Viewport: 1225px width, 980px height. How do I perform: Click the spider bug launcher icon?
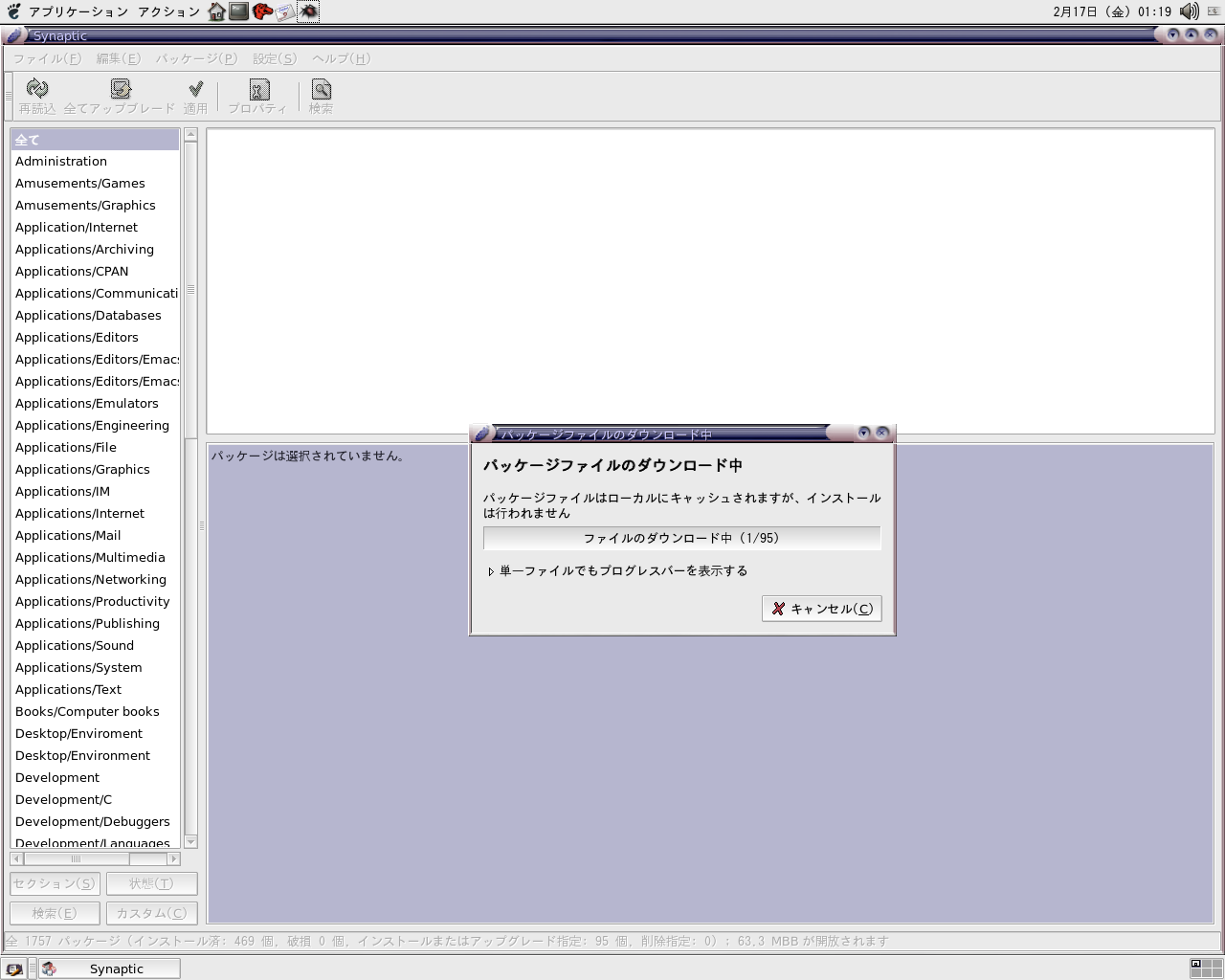308,11
